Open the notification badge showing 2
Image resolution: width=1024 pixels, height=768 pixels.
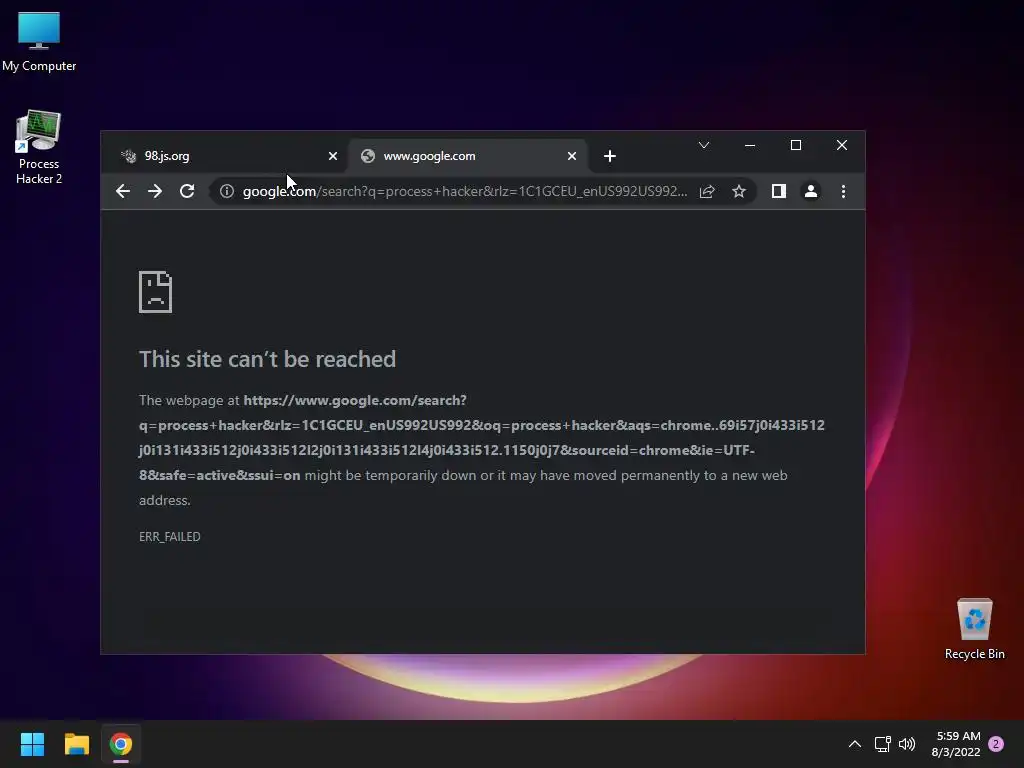tap(996, 744)
